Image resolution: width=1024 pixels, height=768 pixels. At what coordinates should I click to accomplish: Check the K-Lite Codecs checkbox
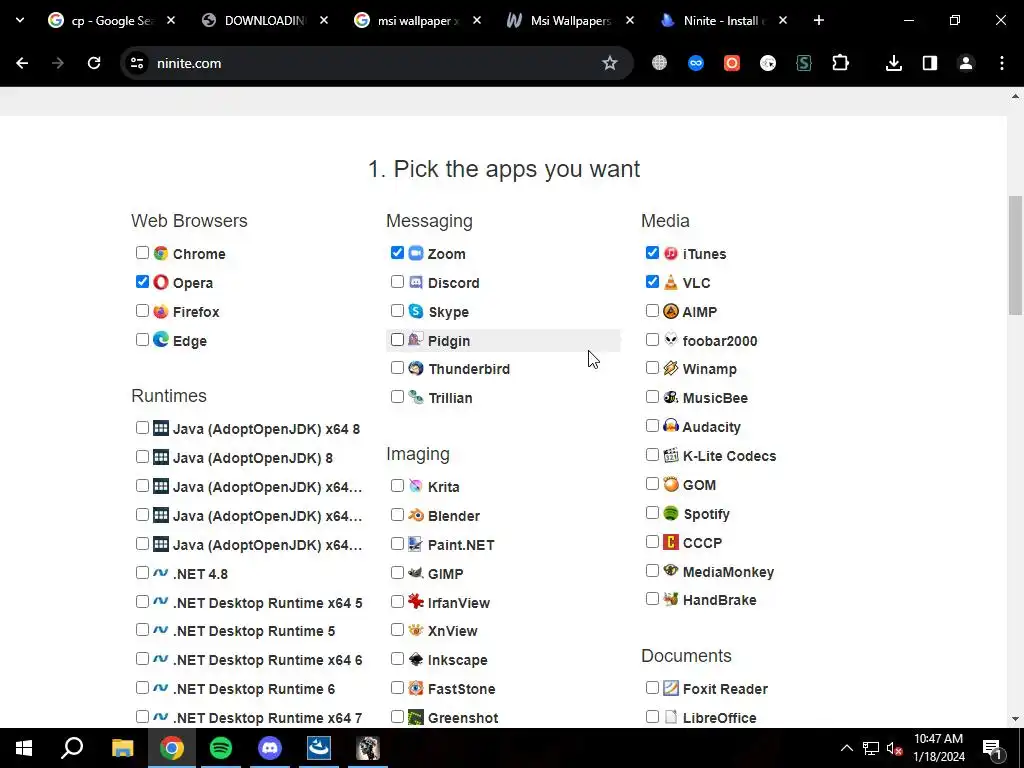(x=652, y=455)
